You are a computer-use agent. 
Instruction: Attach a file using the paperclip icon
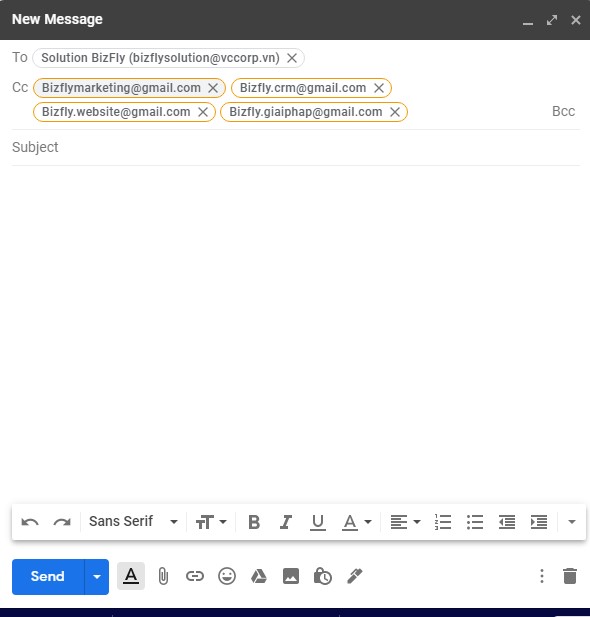(x=163, y=576)
